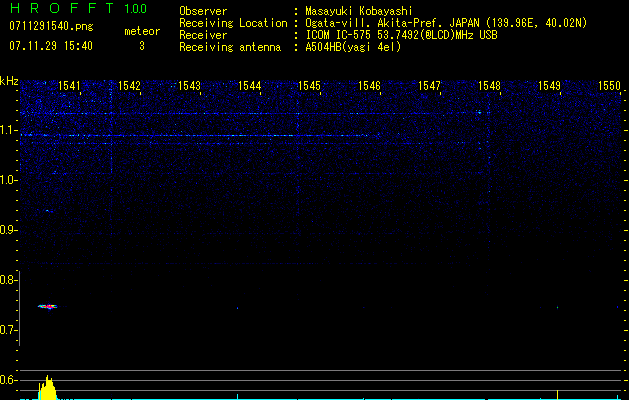Screen dimensions: 629x400
Task: Select observer name Masayuki Kobayashi
Action: tap(359, 11)
